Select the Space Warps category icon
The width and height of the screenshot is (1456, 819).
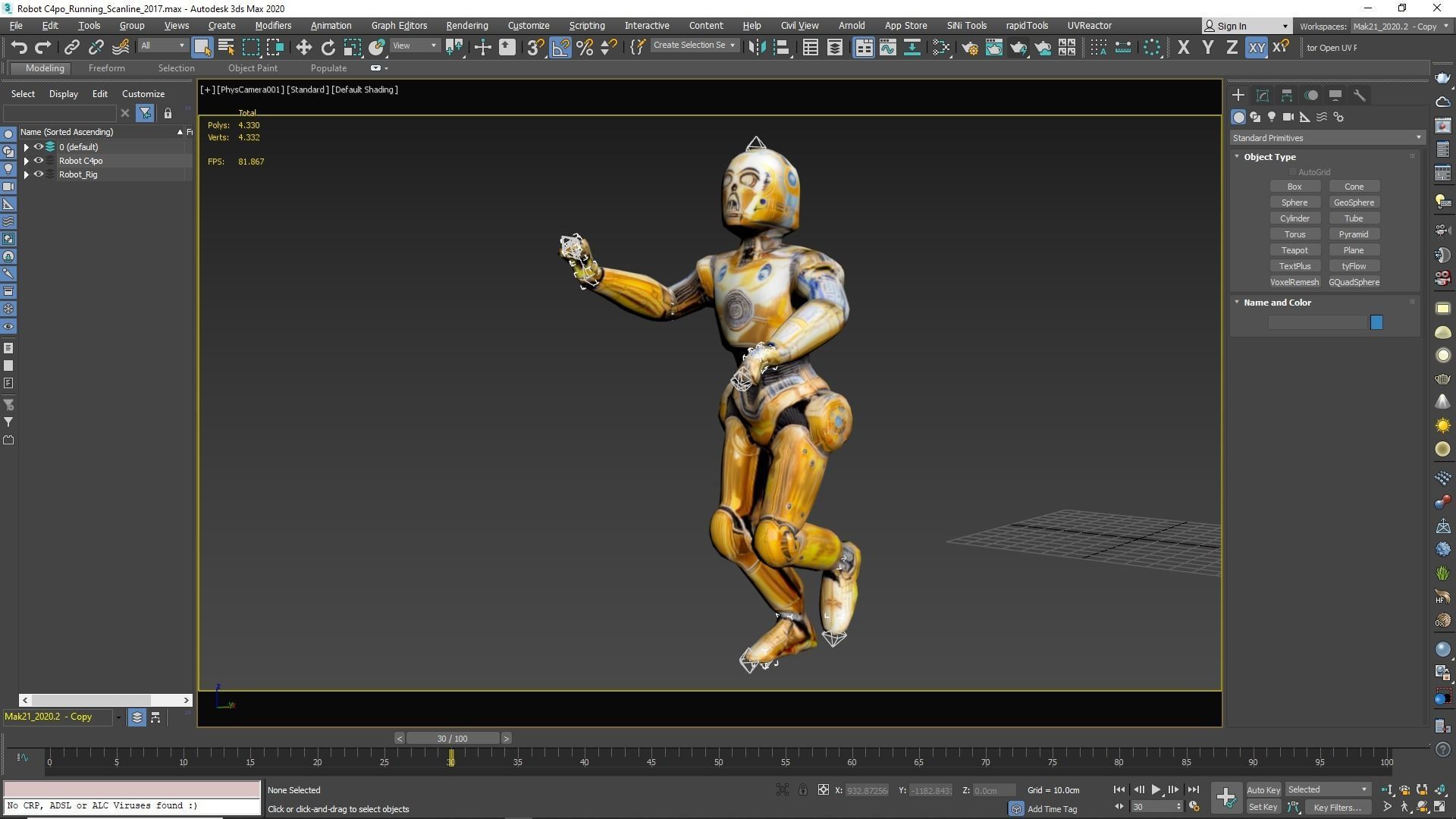pyautogui.click(x=1322, y=118)
